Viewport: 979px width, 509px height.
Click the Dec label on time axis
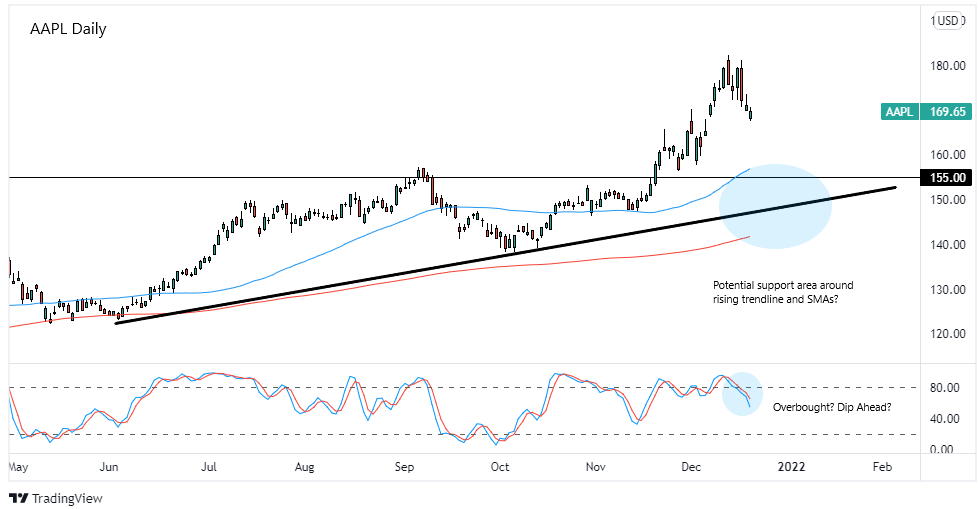click(691, 467)
